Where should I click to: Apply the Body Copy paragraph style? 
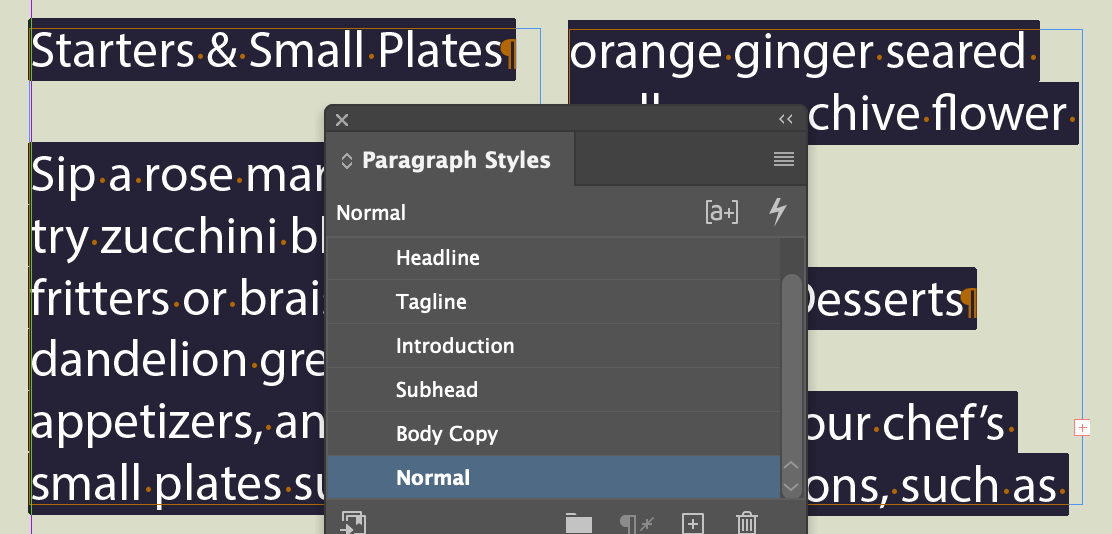(x=553, y=433)
